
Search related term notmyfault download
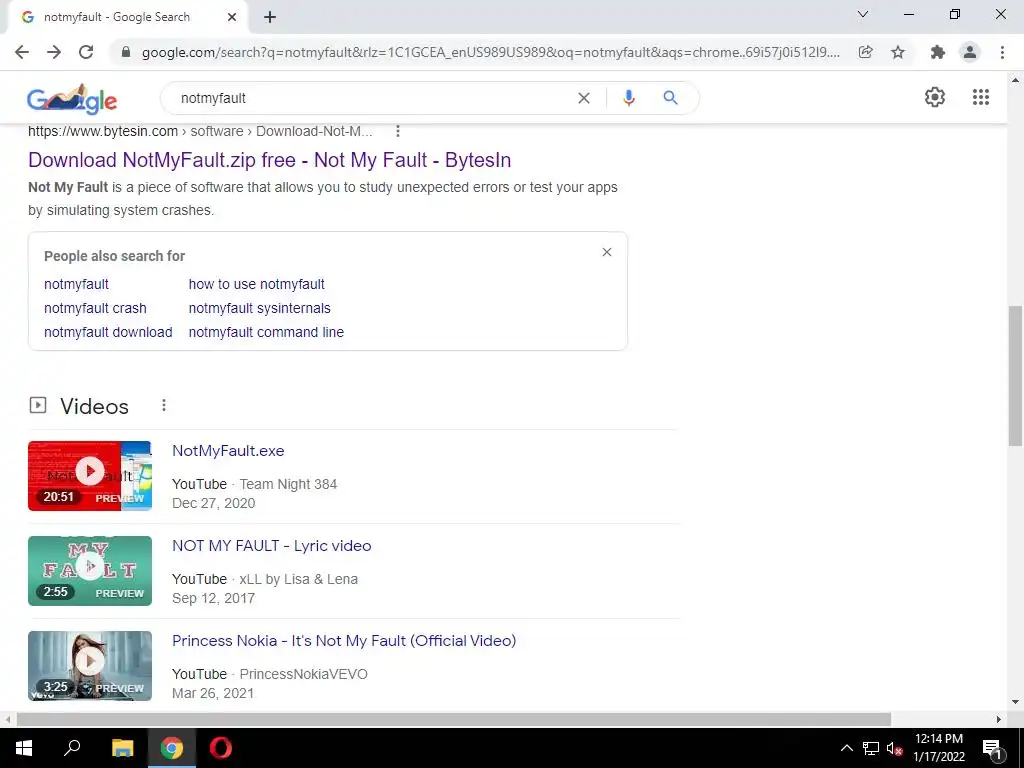[108, 332]
